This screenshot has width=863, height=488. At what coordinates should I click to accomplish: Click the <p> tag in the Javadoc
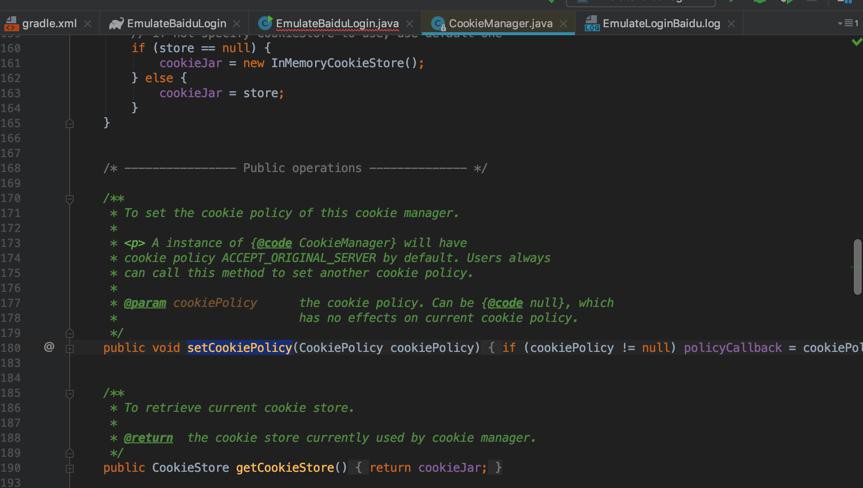(134, 243)
